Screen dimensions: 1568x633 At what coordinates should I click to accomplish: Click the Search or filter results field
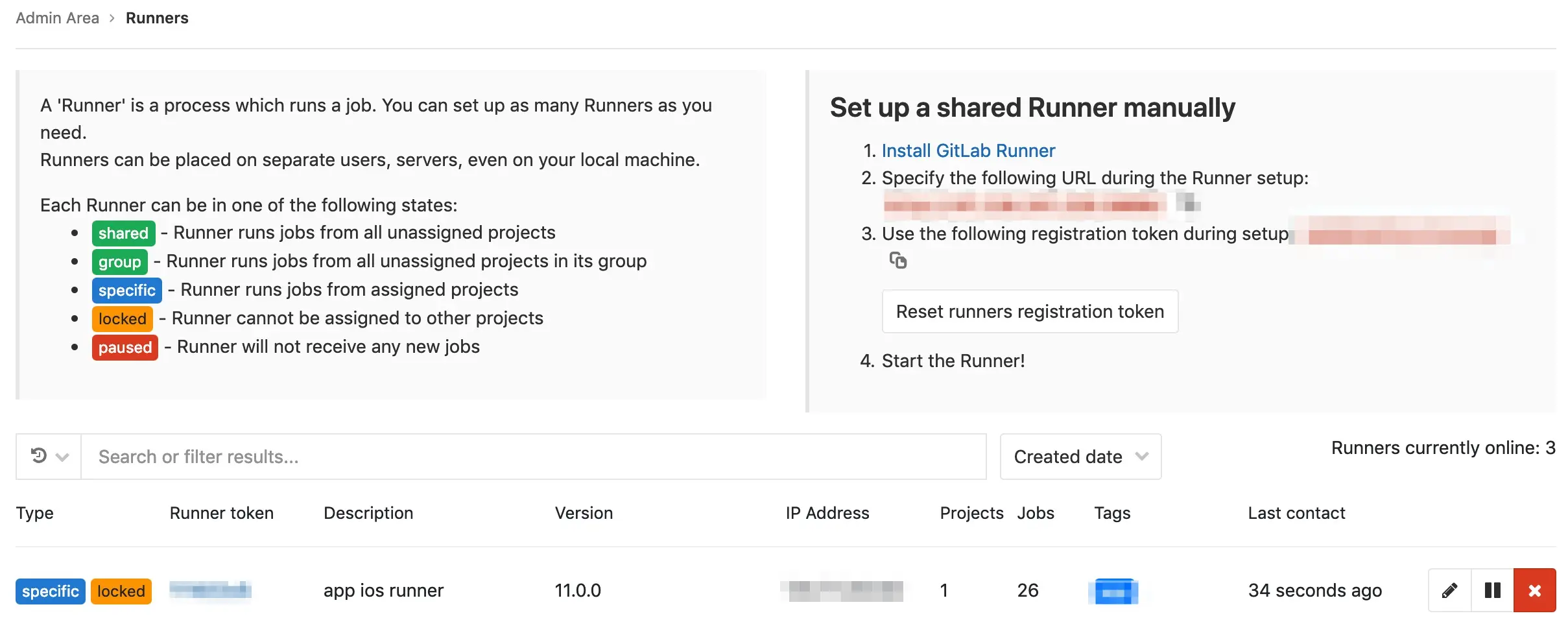(532, 457)
